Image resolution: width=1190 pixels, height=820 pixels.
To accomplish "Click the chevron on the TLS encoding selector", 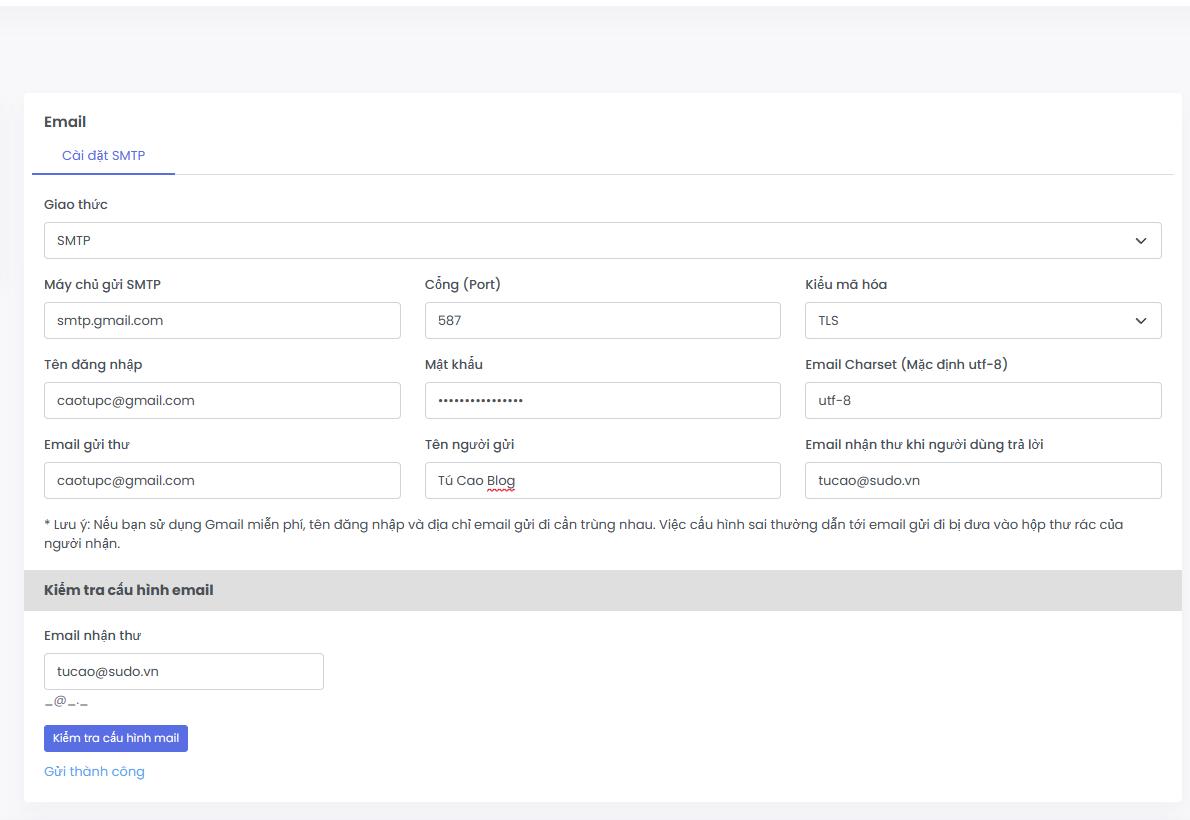I will tap(1141, 320).
